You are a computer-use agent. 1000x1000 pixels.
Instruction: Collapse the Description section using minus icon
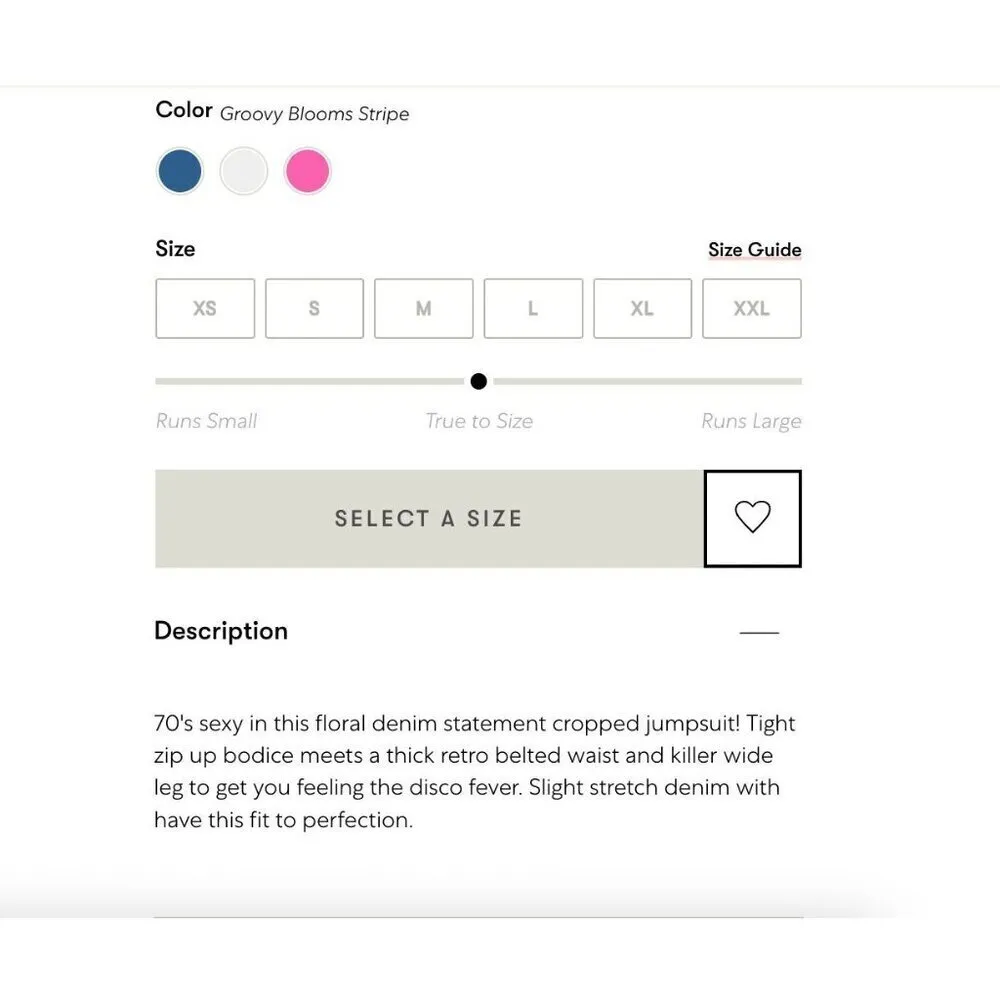(x=759, y=632)
